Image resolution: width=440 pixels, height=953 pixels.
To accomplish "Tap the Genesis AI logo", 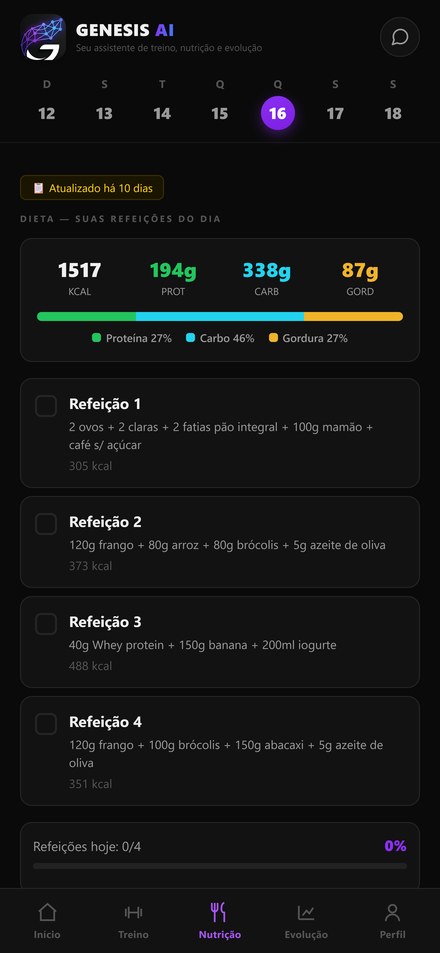I will pos(43,38).
